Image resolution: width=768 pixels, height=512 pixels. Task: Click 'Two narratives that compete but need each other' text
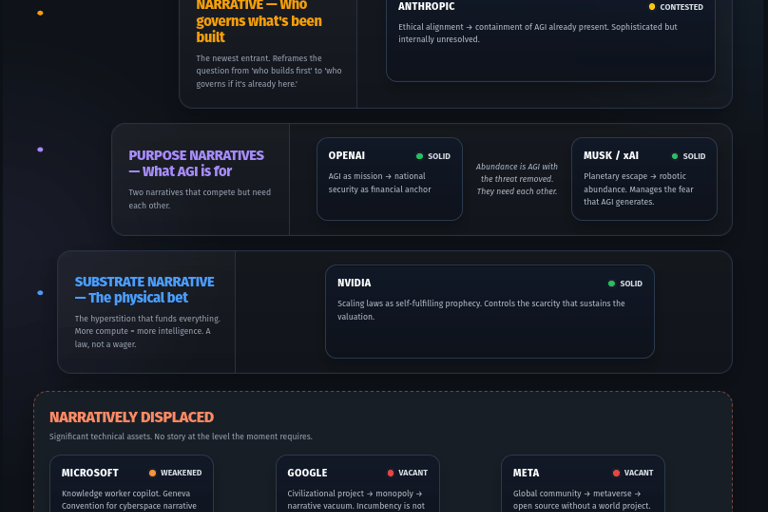199,198
